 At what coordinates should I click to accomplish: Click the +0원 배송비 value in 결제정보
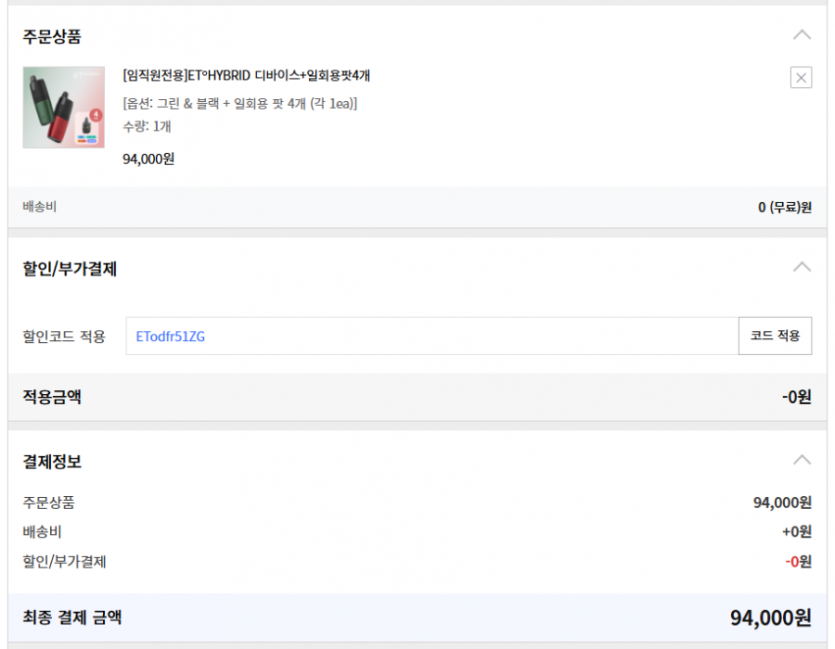(x=796, y=532)
